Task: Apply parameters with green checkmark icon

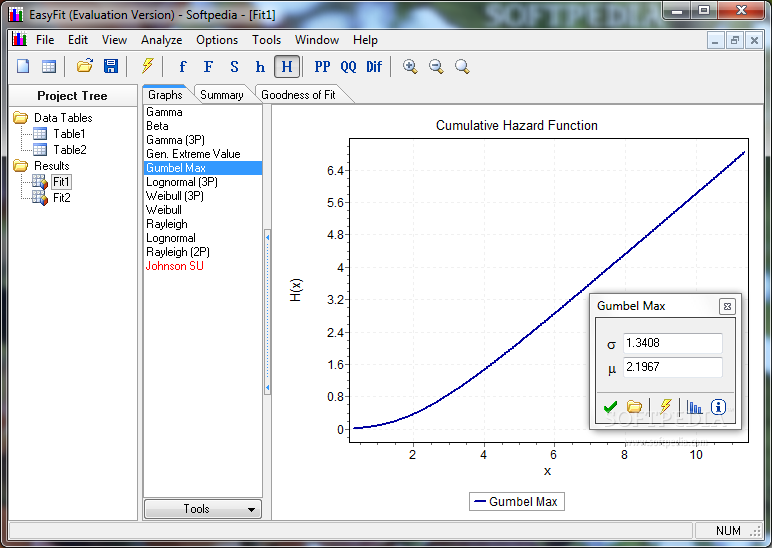Action: [610, 407]
